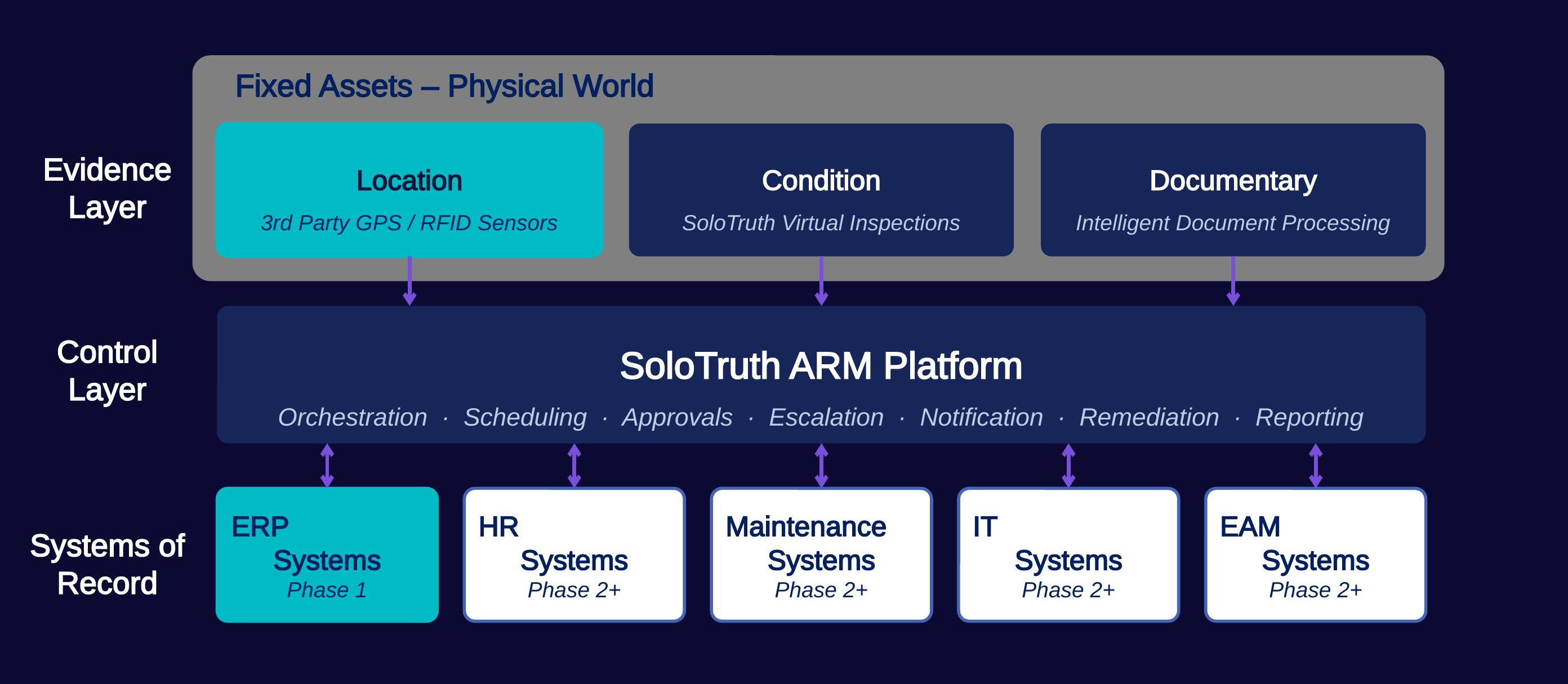Click the HR Systems card
Viewport: 1568px width, 684px height.
[574, 555]
